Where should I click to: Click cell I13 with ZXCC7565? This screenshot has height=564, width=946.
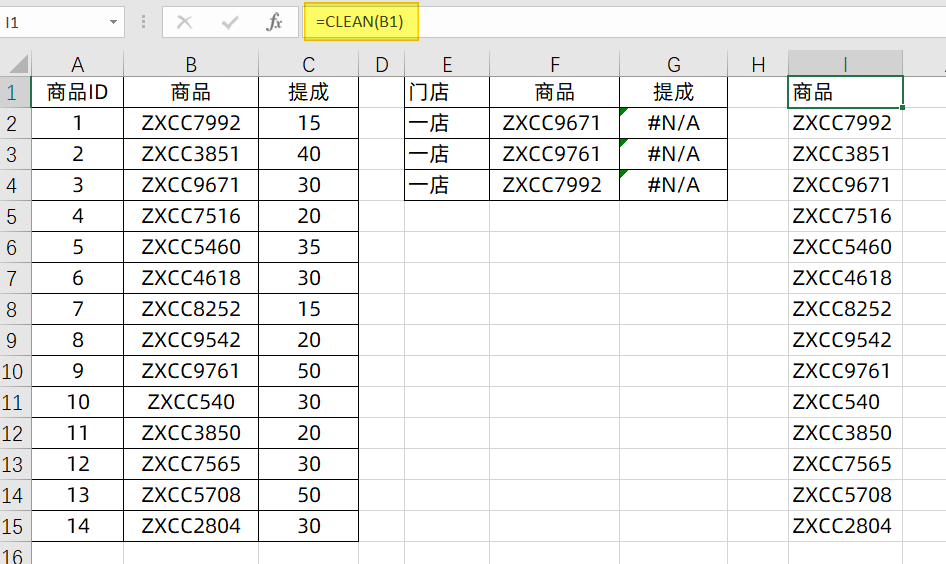click(x=845, y=464)
